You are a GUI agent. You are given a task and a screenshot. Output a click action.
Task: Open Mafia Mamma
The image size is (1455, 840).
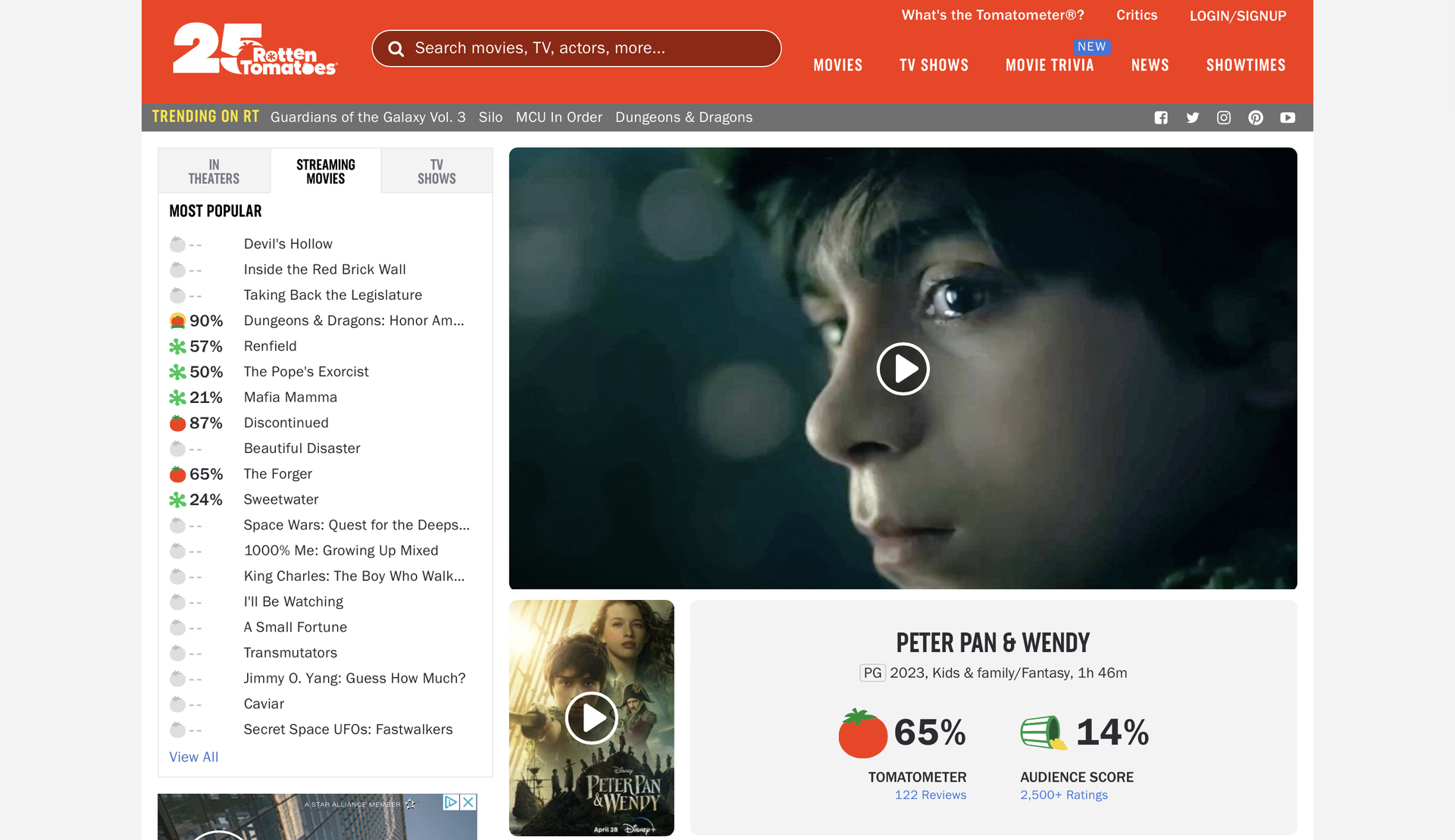coord(290,398)
